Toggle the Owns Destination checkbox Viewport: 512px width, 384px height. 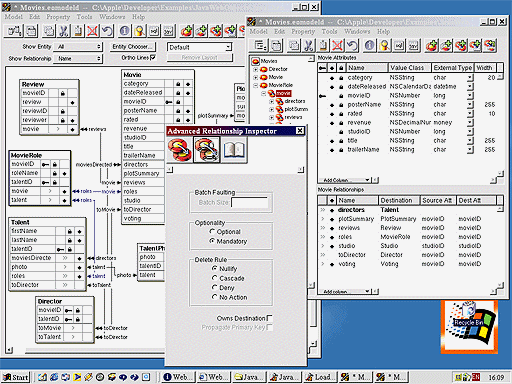269,318
